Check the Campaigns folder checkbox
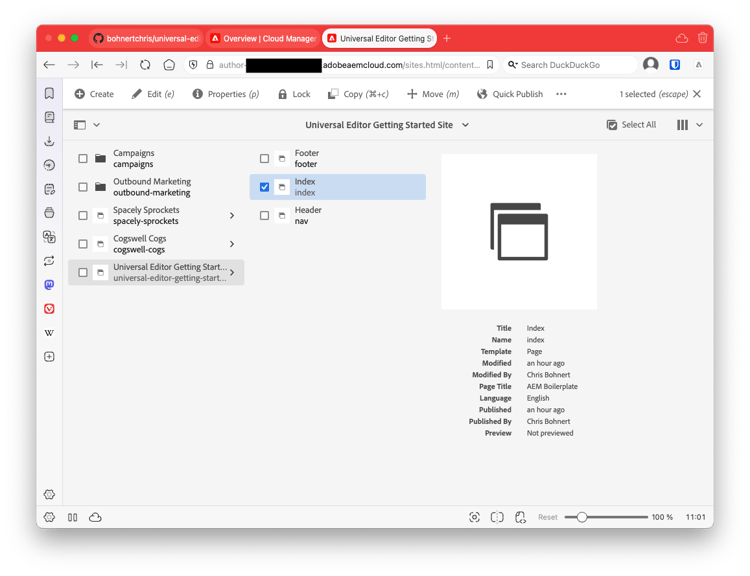The width and height of the screenshot is (750, 576). (x=83, y=158)
